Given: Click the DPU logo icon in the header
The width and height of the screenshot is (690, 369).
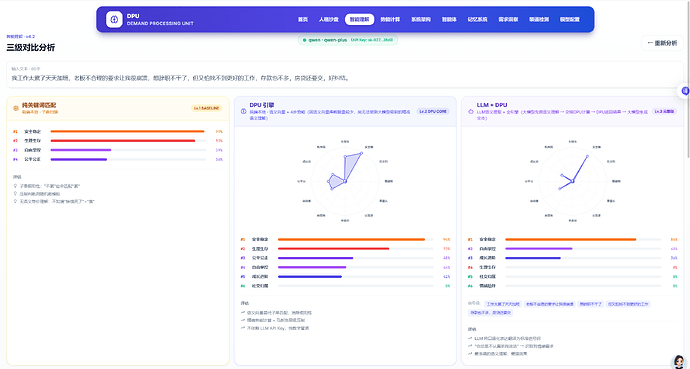Looking at the screenshot, I should (114, 19).
